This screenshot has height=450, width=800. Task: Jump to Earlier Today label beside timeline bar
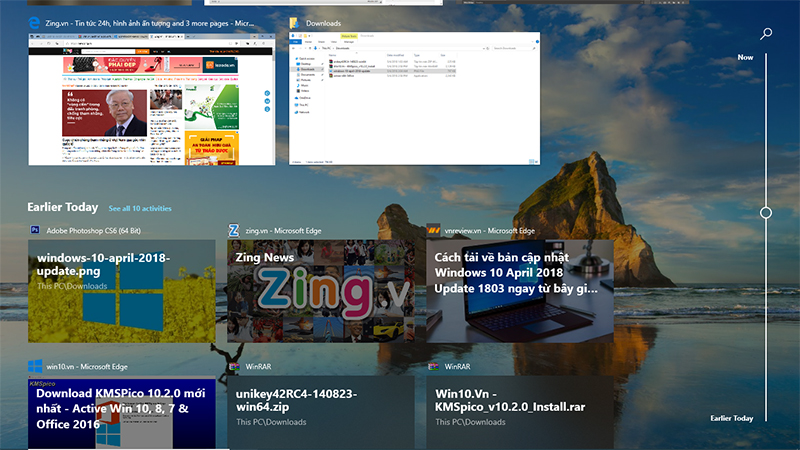coord(732,418)
